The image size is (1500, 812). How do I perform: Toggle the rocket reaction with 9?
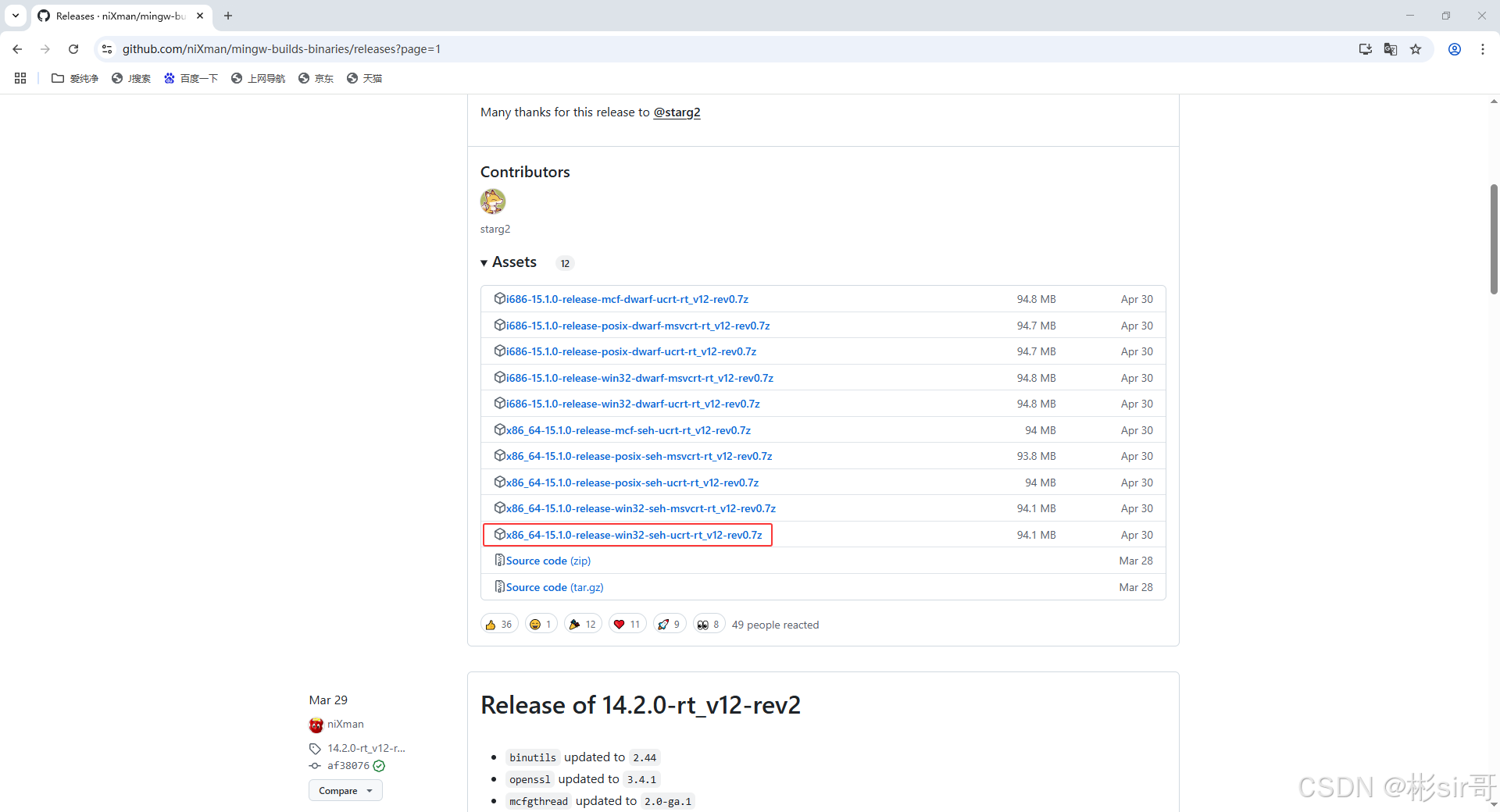click(x=670, y=624)
